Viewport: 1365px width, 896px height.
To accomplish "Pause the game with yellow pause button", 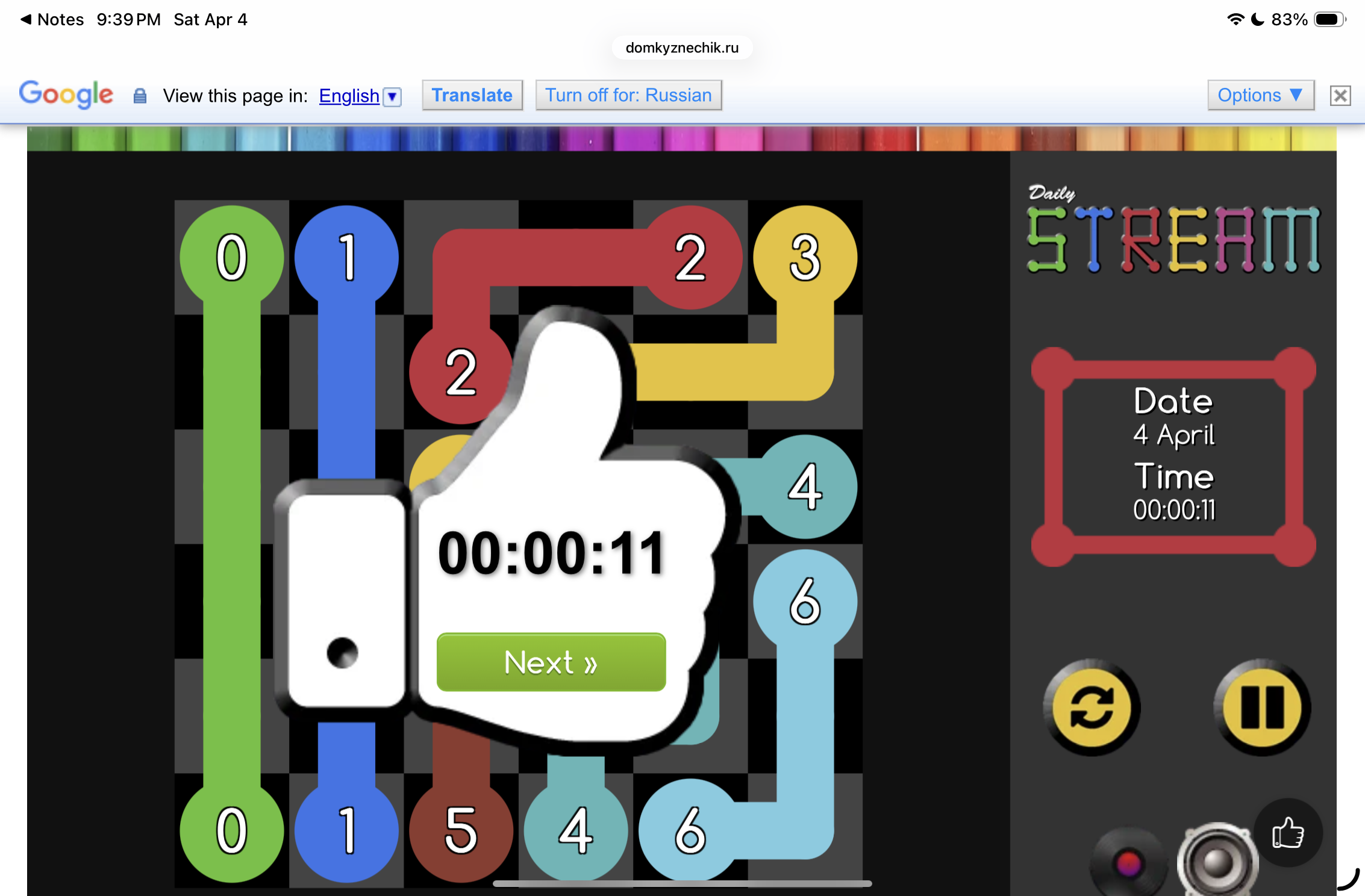I will pos(1262,708).
